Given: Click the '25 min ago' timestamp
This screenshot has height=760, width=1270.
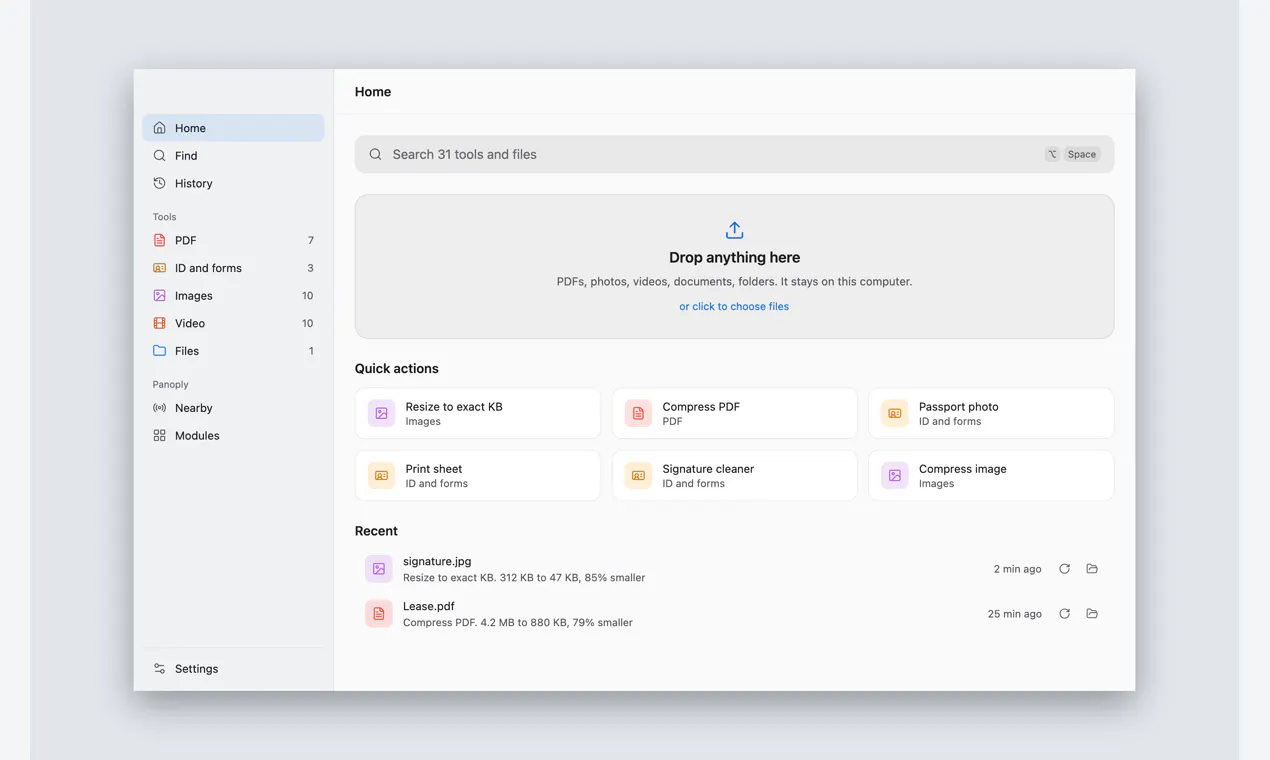Looking at the screenshot, I should coord(1014,614).
